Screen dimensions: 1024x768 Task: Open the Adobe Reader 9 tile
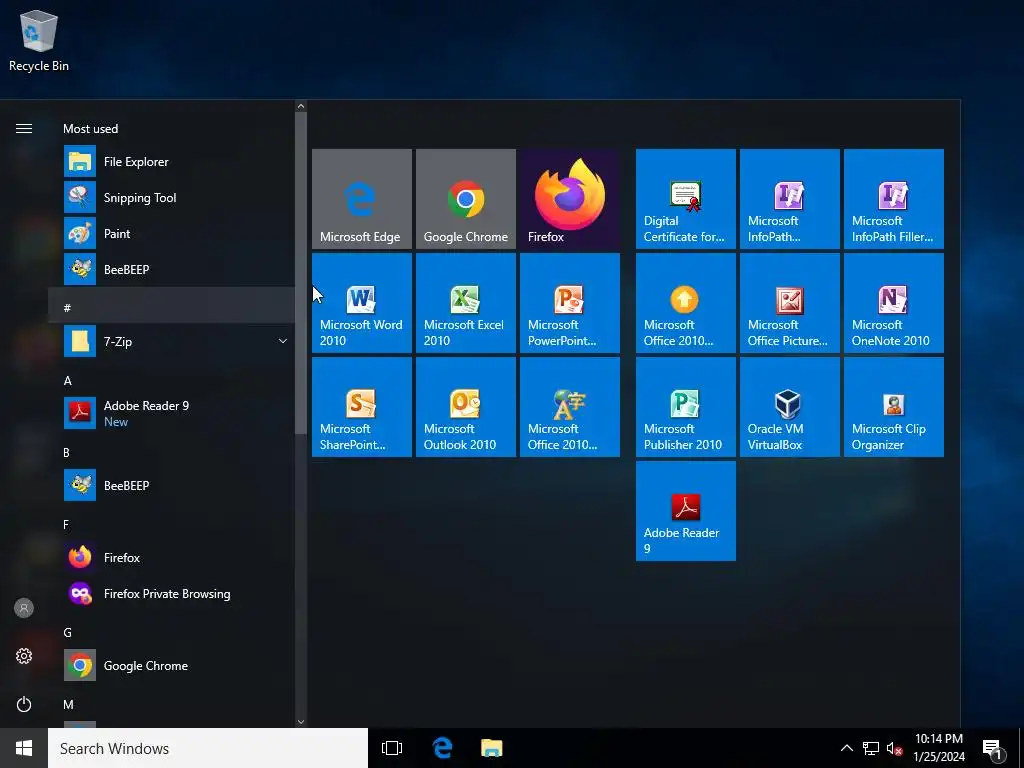tap(686, 511)
